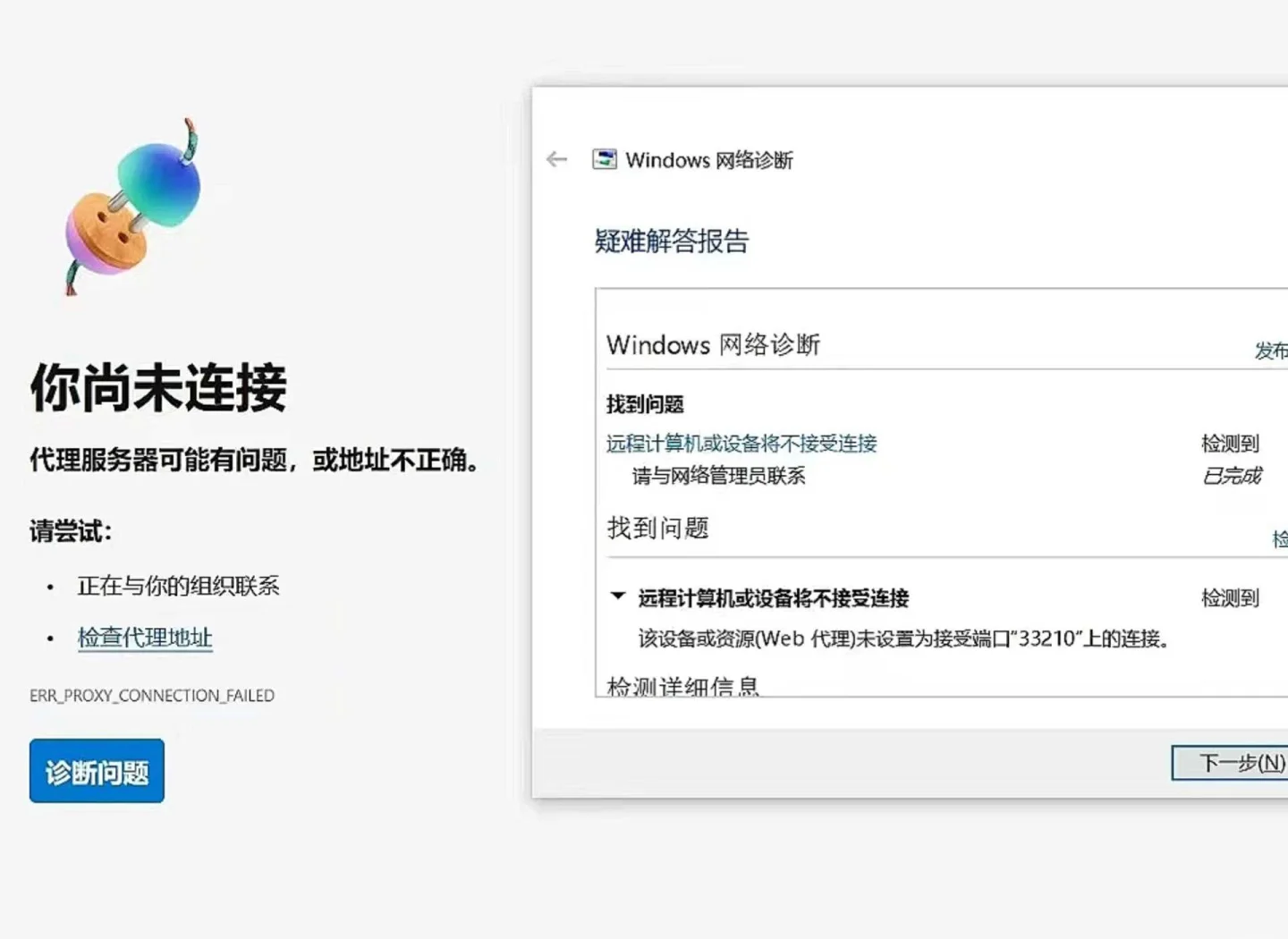Viewport: 1288px width, 939px height.
Task: Click the bold 找到问题 label
Action: point(645,404)
